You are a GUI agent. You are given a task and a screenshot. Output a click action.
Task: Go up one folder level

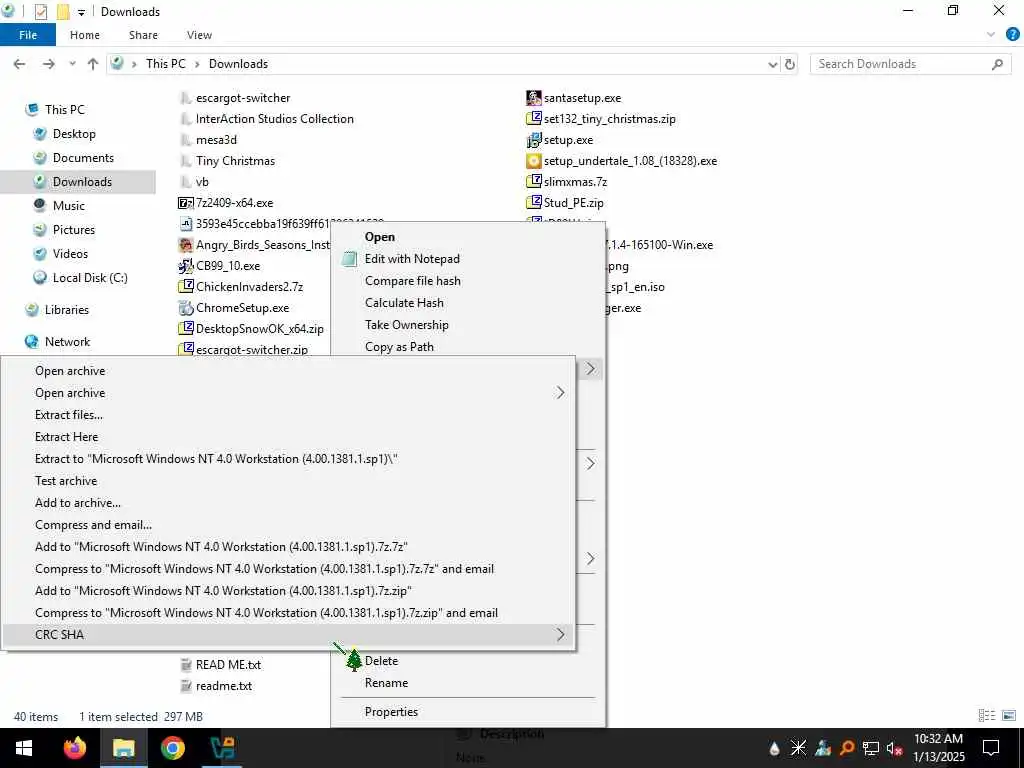(x=93, y=64)
